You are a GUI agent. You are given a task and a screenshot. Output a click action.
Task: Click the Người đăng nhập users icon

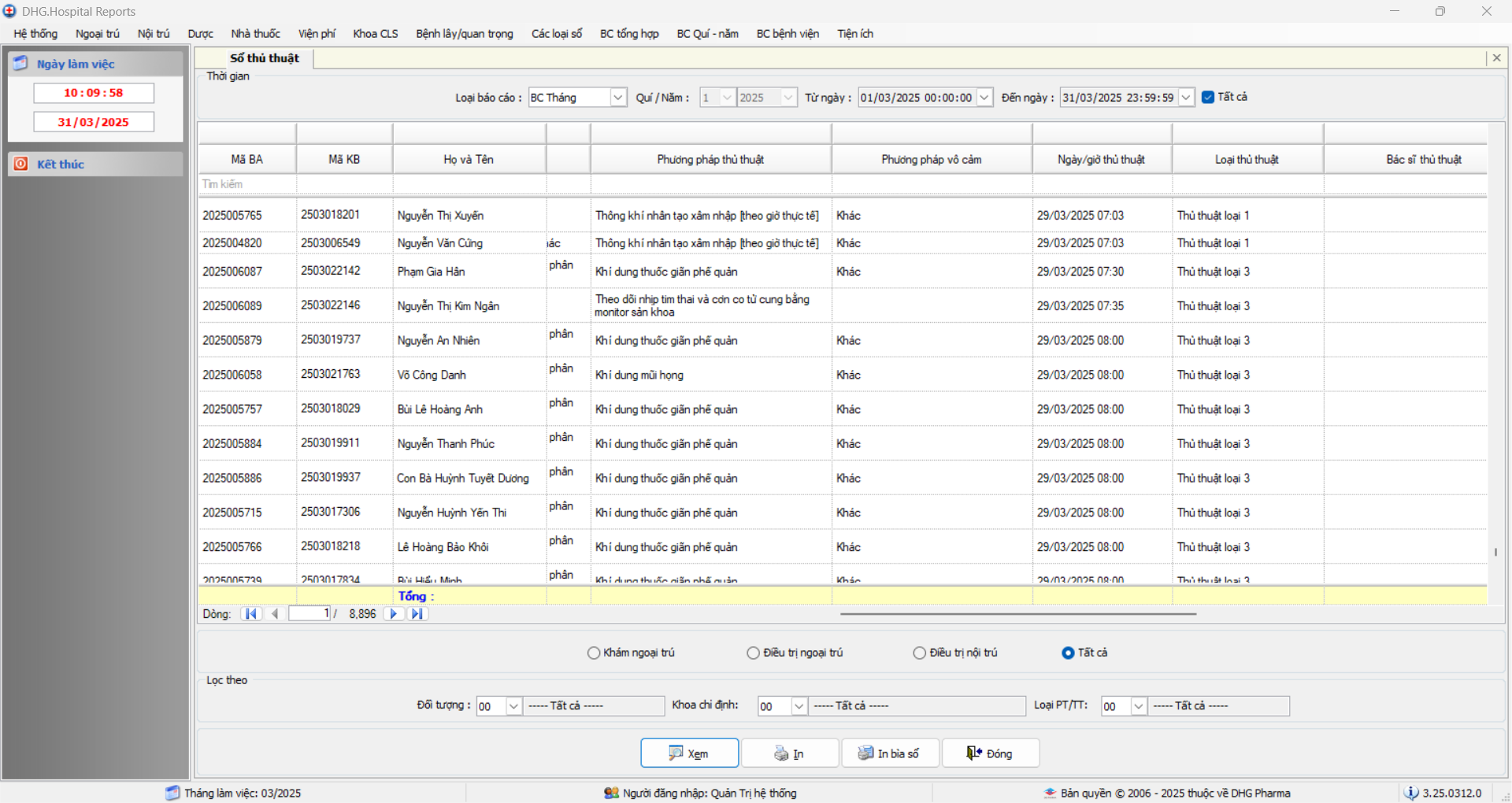tap(611, 793)
